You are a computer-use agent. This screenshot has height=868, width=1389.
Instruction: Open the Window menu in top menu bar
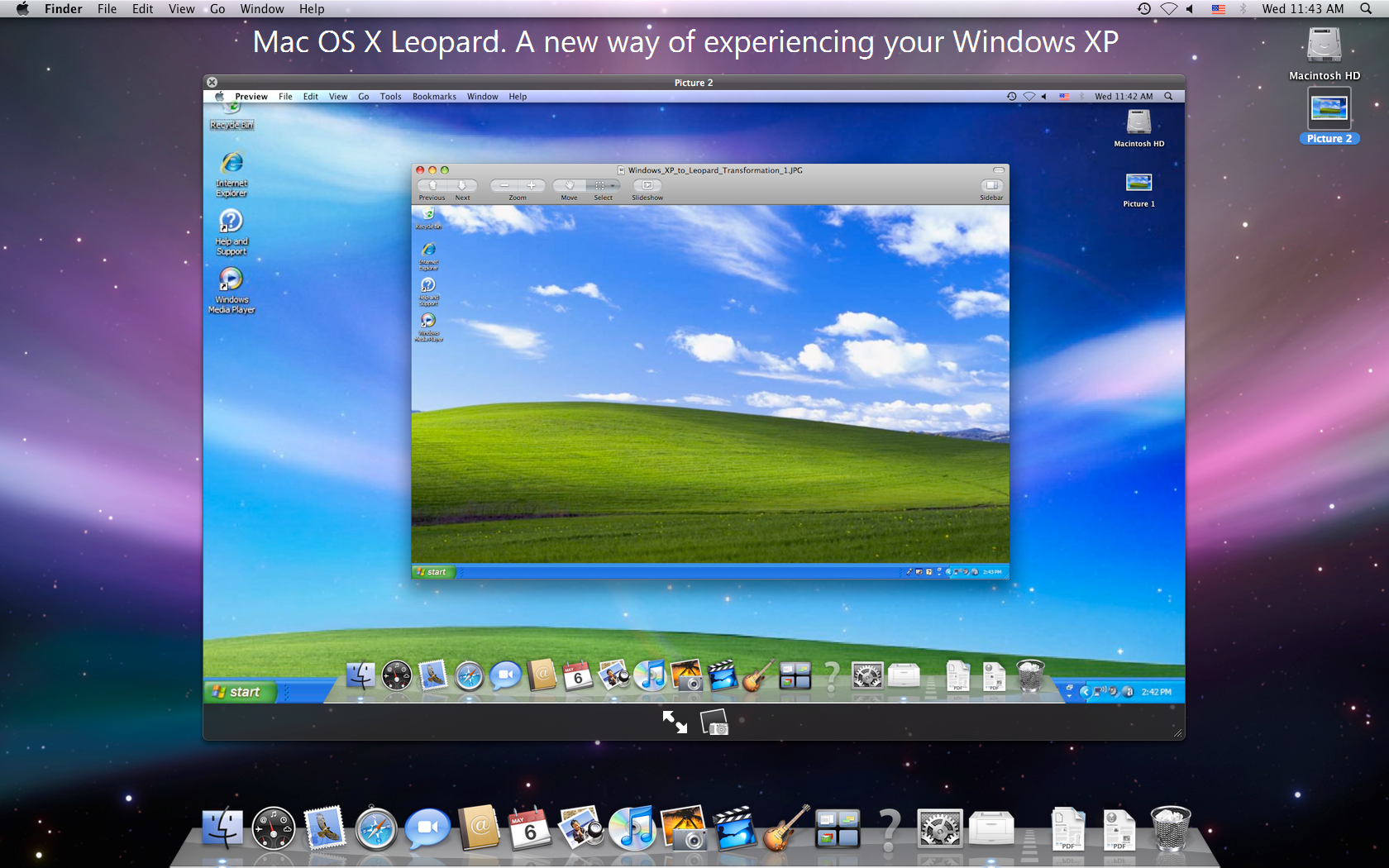(x=262, y=8)
